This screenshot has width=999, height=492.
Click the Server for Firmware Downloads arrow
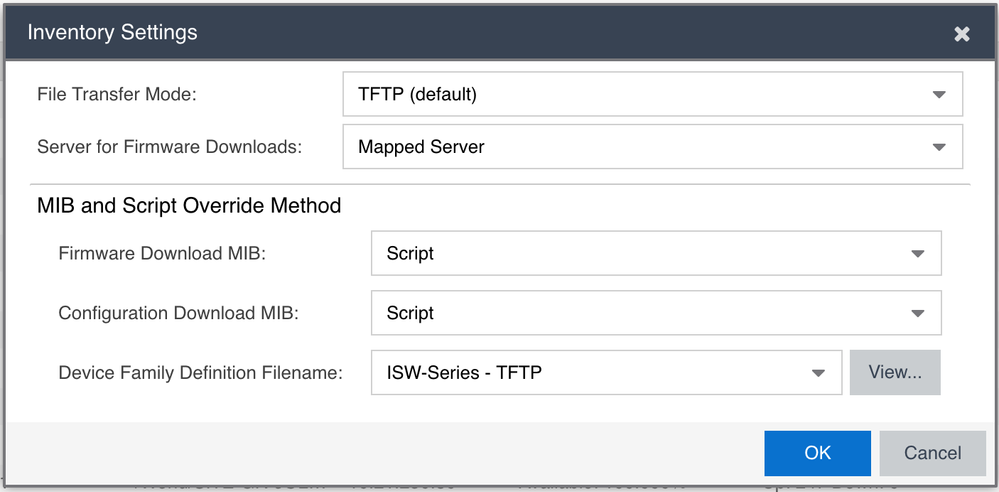click(x=938, y=147)
